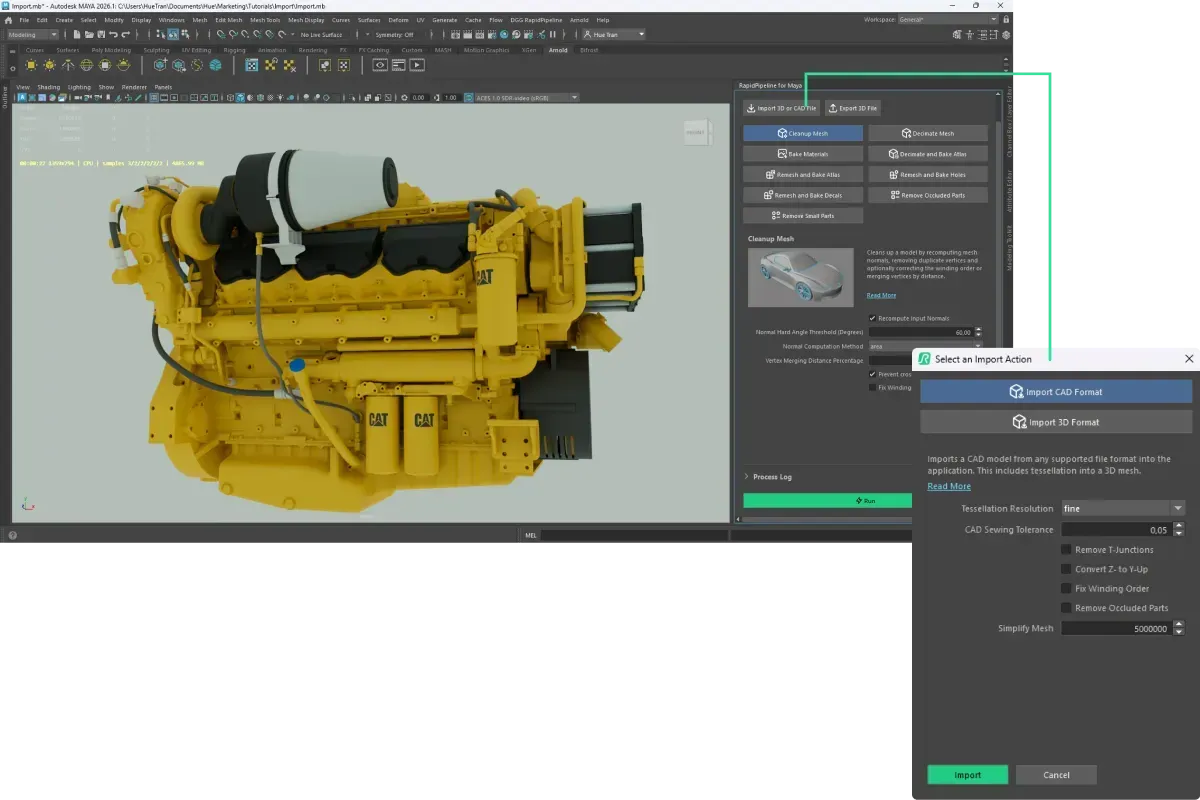This screenshot has width=1200, height=800.
Task: Enable the Remove T-Junctions checkbox
Action: (x=1066, y=550)
